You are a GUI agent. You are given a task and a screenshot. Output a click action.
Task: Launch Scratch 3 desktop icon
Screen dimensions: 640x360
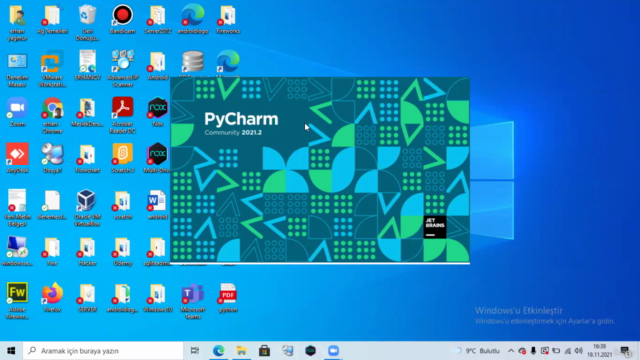tap(122, 158)
